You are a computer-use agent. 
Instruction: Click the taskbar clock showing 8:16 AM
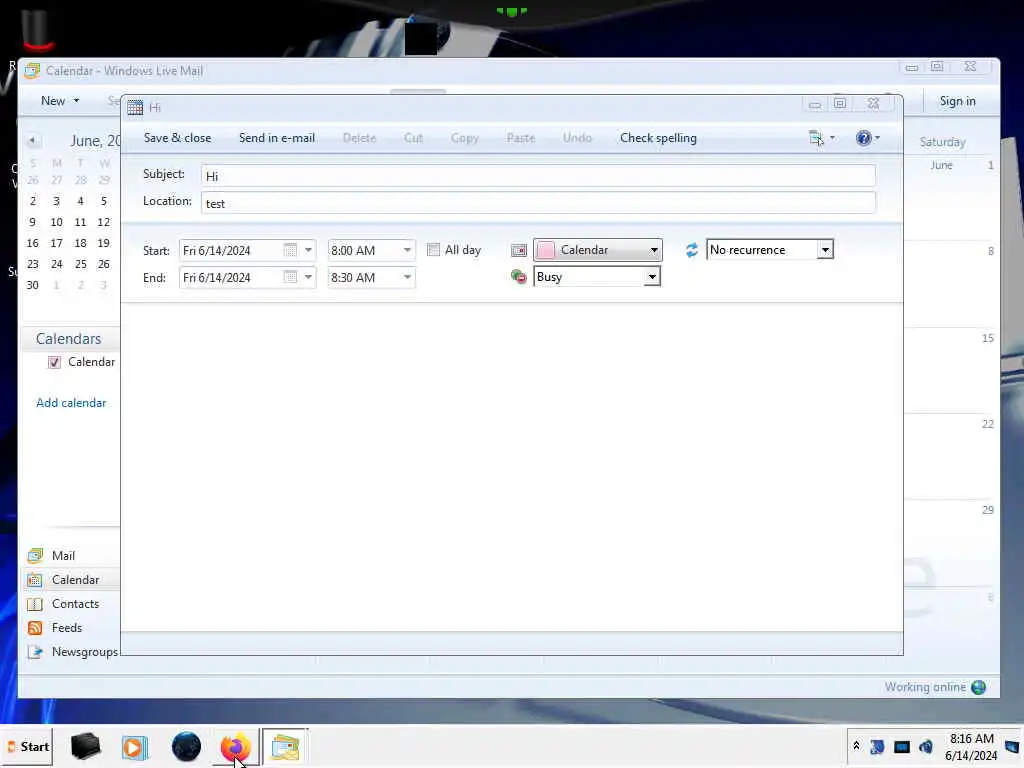coord(971,746)
